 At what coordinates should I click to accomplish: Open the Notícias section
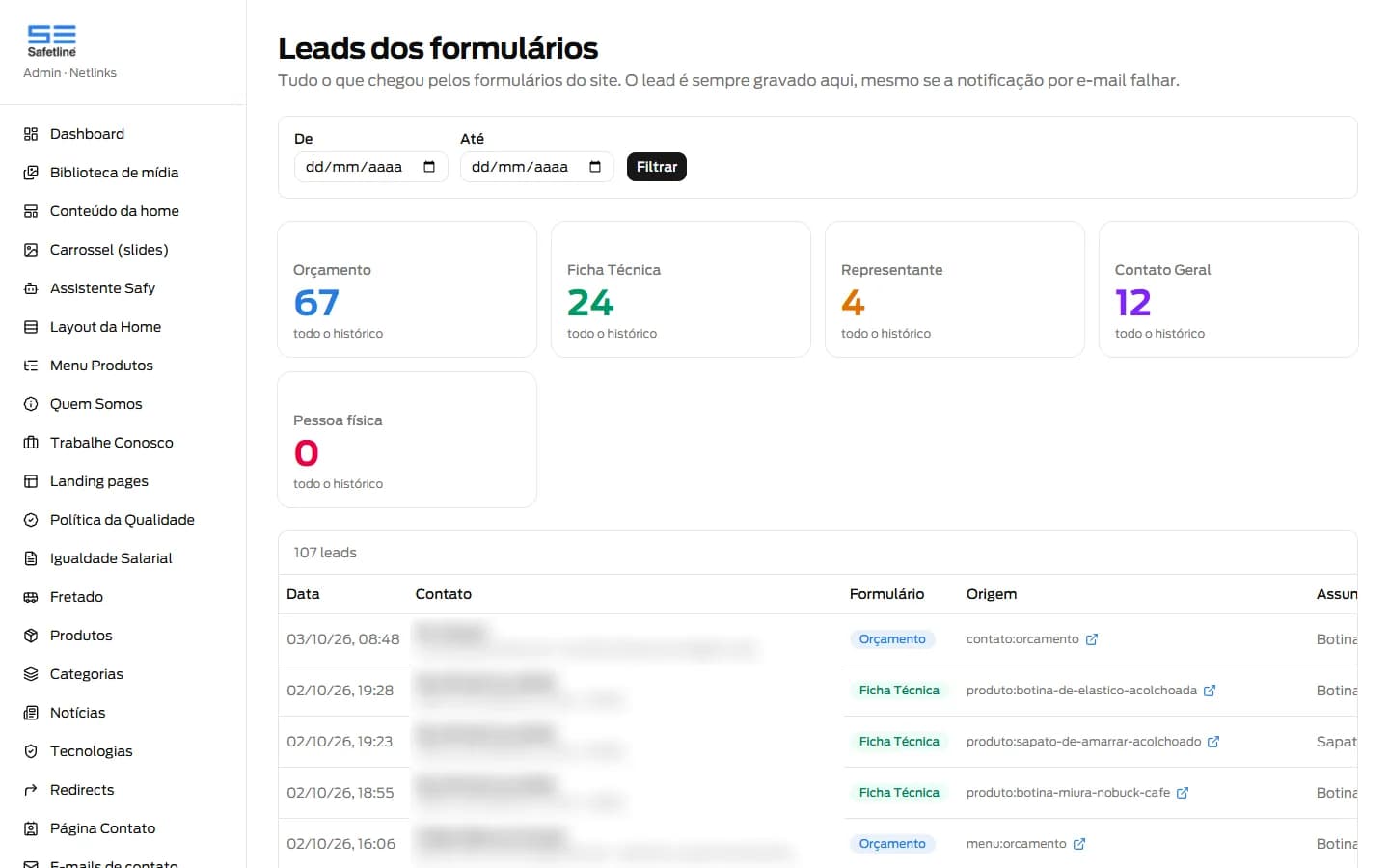123,713
